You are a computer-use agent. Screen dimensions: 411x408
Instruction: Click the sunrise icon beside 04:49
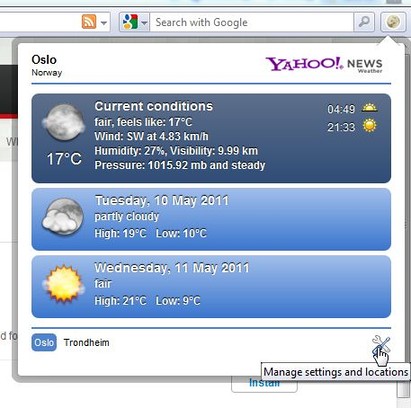369,108
